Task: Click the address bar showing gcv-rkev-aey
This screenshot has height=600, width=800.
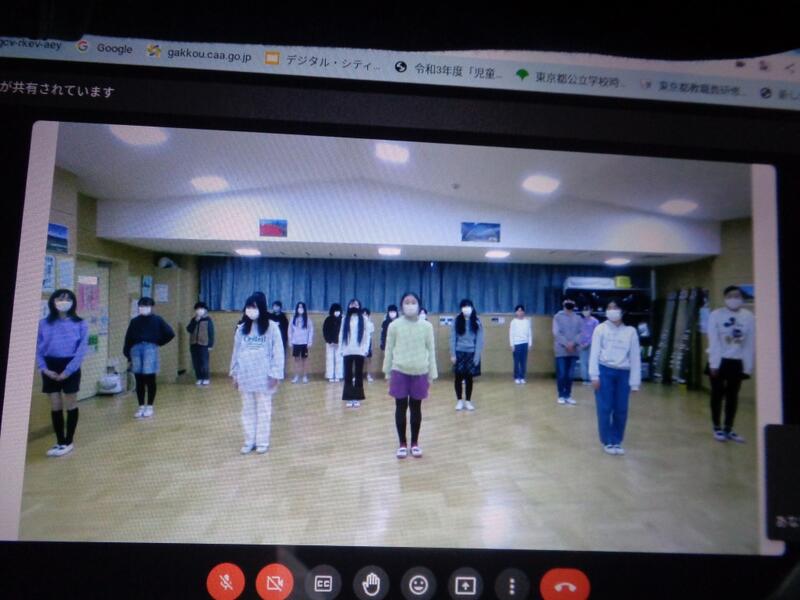Action: click(x=30, y=44)
